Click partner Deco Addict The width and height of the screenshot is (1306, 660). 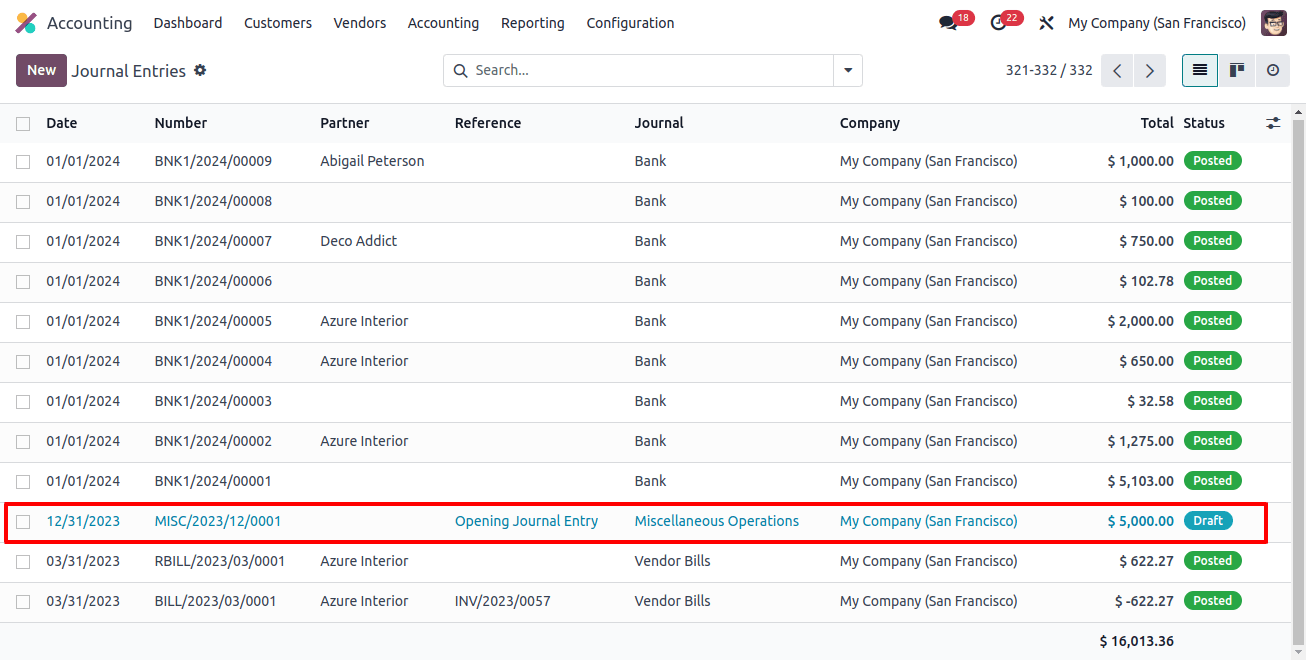[x=359, y=241]
